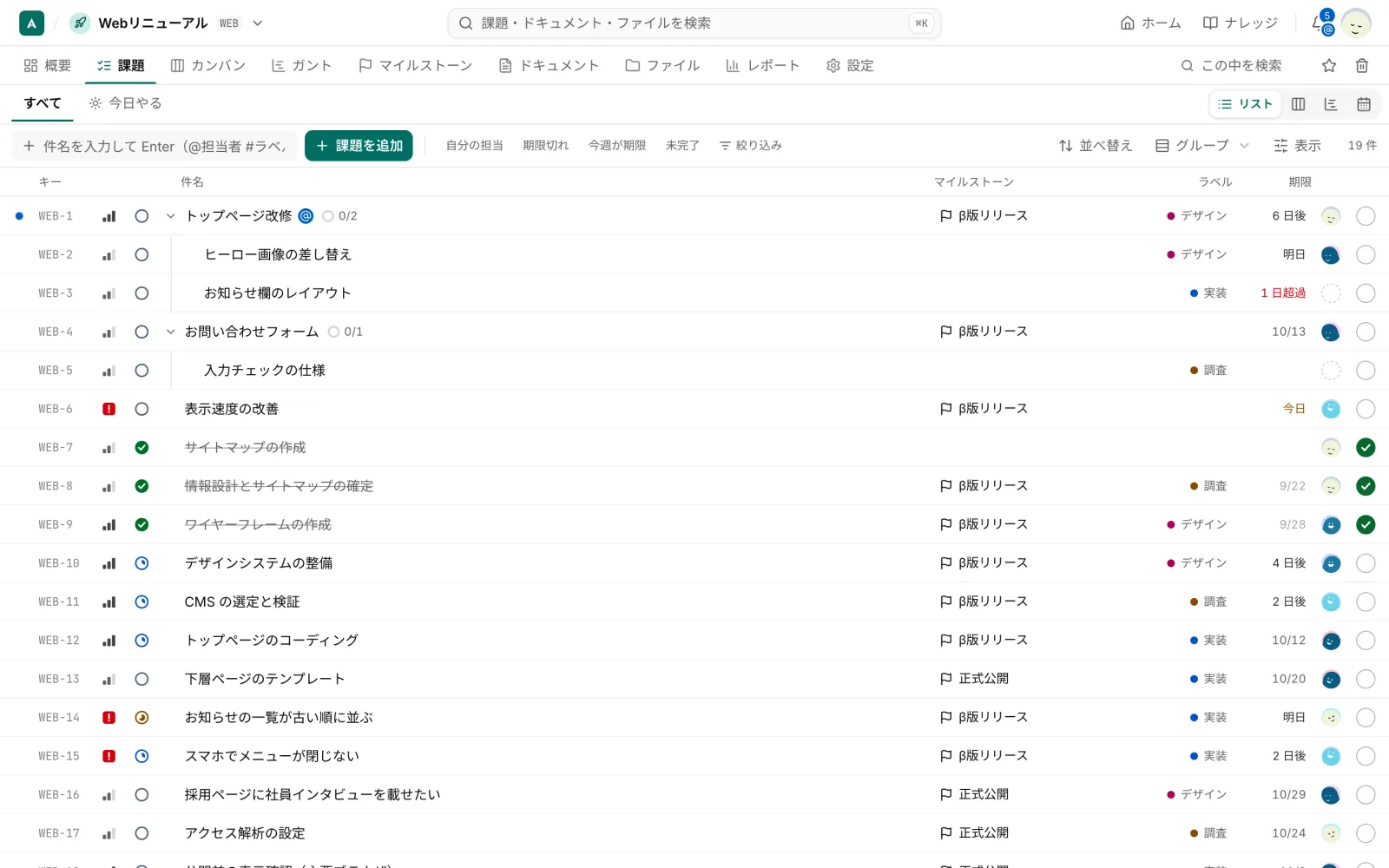Open user profile avatar at top right
The image size is (1389, 868).
click(1356, 23)
